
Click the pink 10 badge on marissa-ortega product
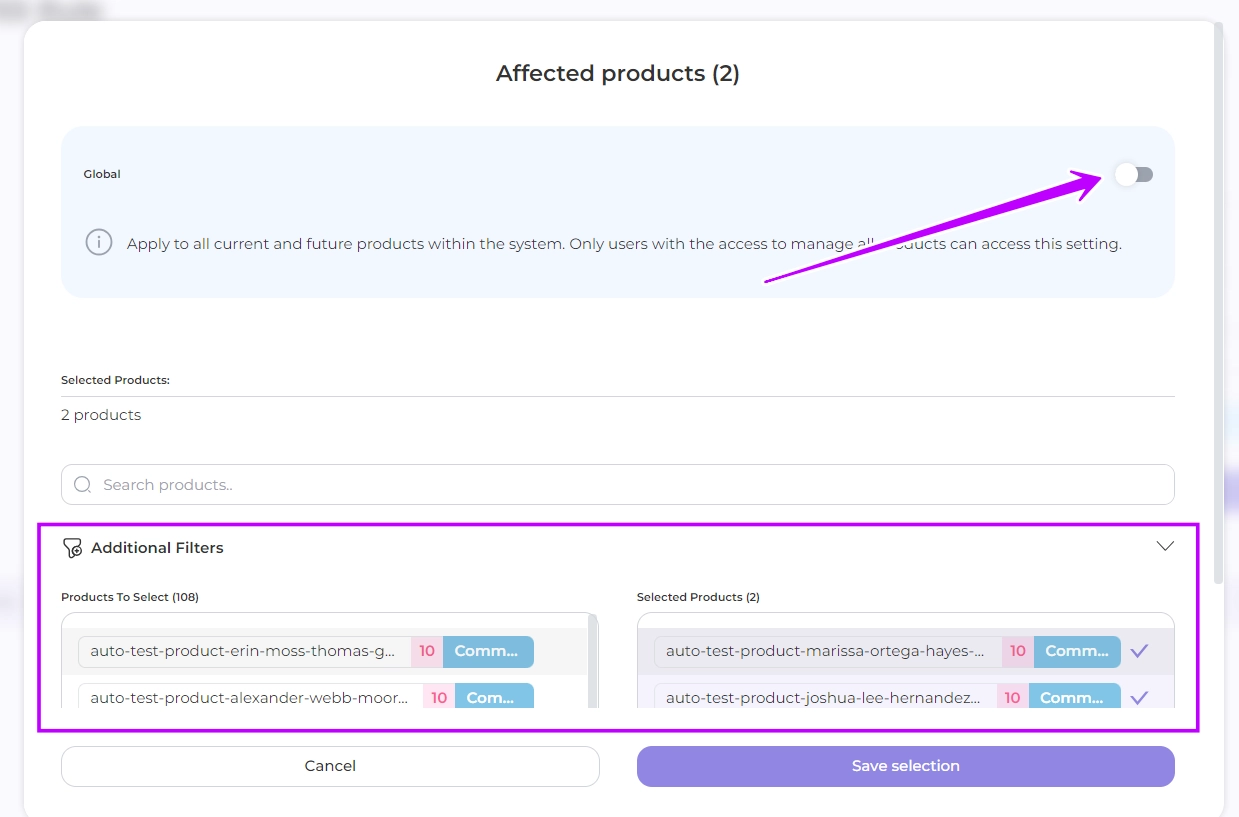1018,651
